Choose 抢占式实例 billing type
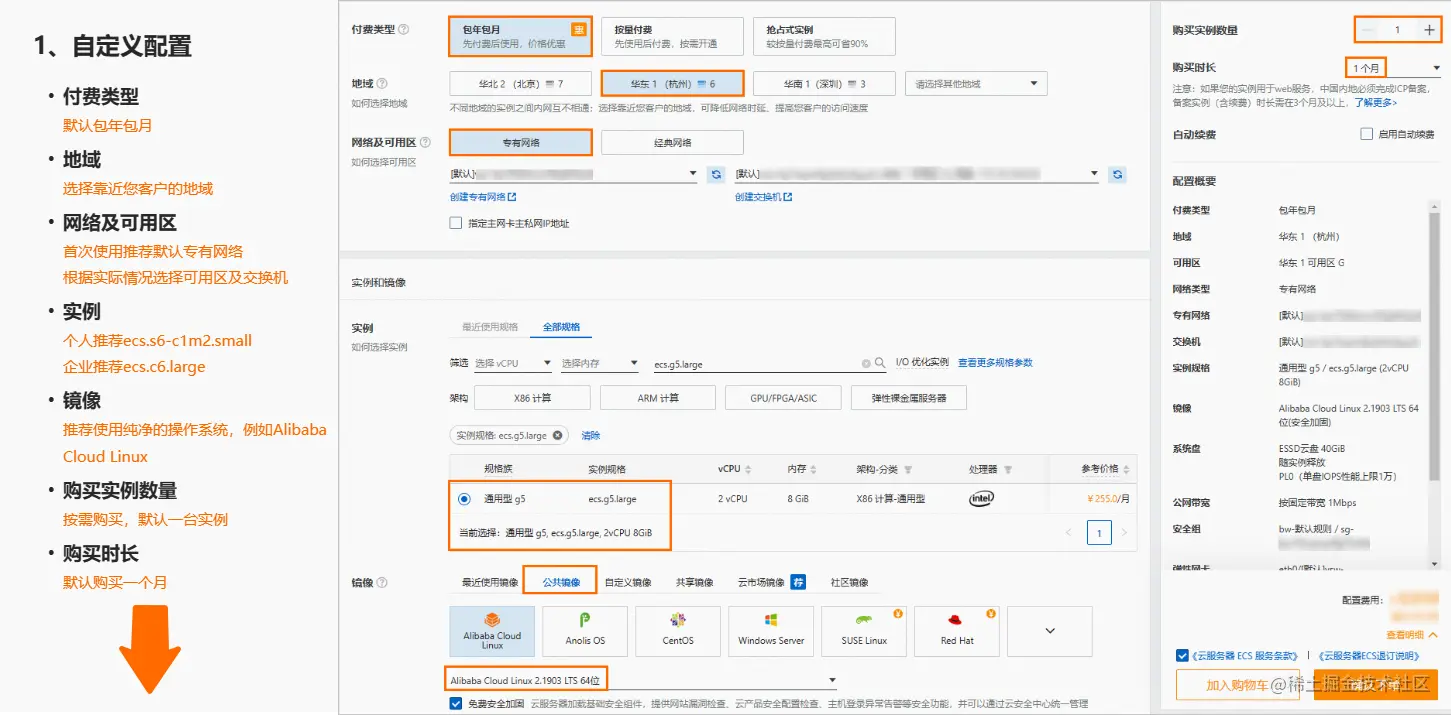The width and height of the screenshot is (1451, 715). (824, 37)
